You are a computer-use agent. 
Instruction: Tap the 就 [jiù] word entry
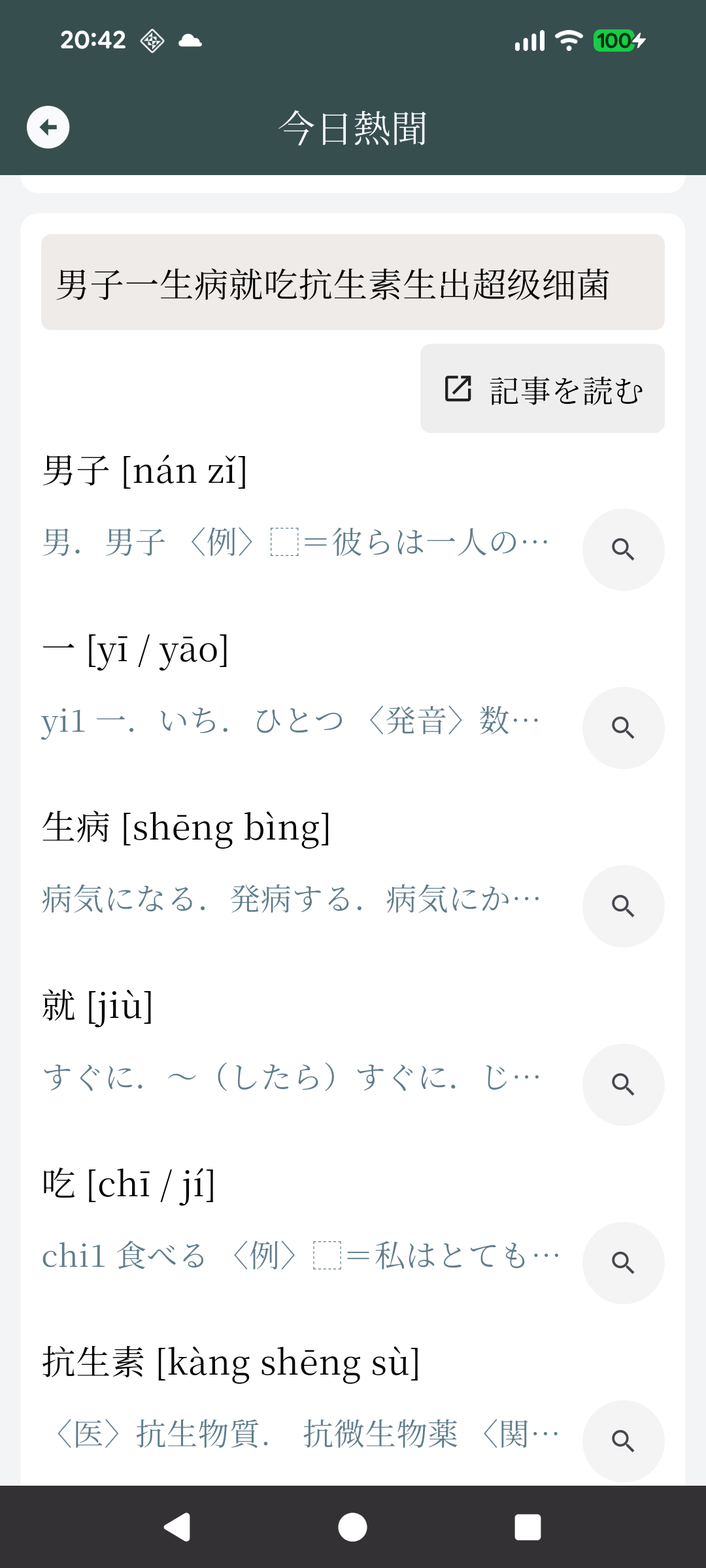click(98, 1005)
